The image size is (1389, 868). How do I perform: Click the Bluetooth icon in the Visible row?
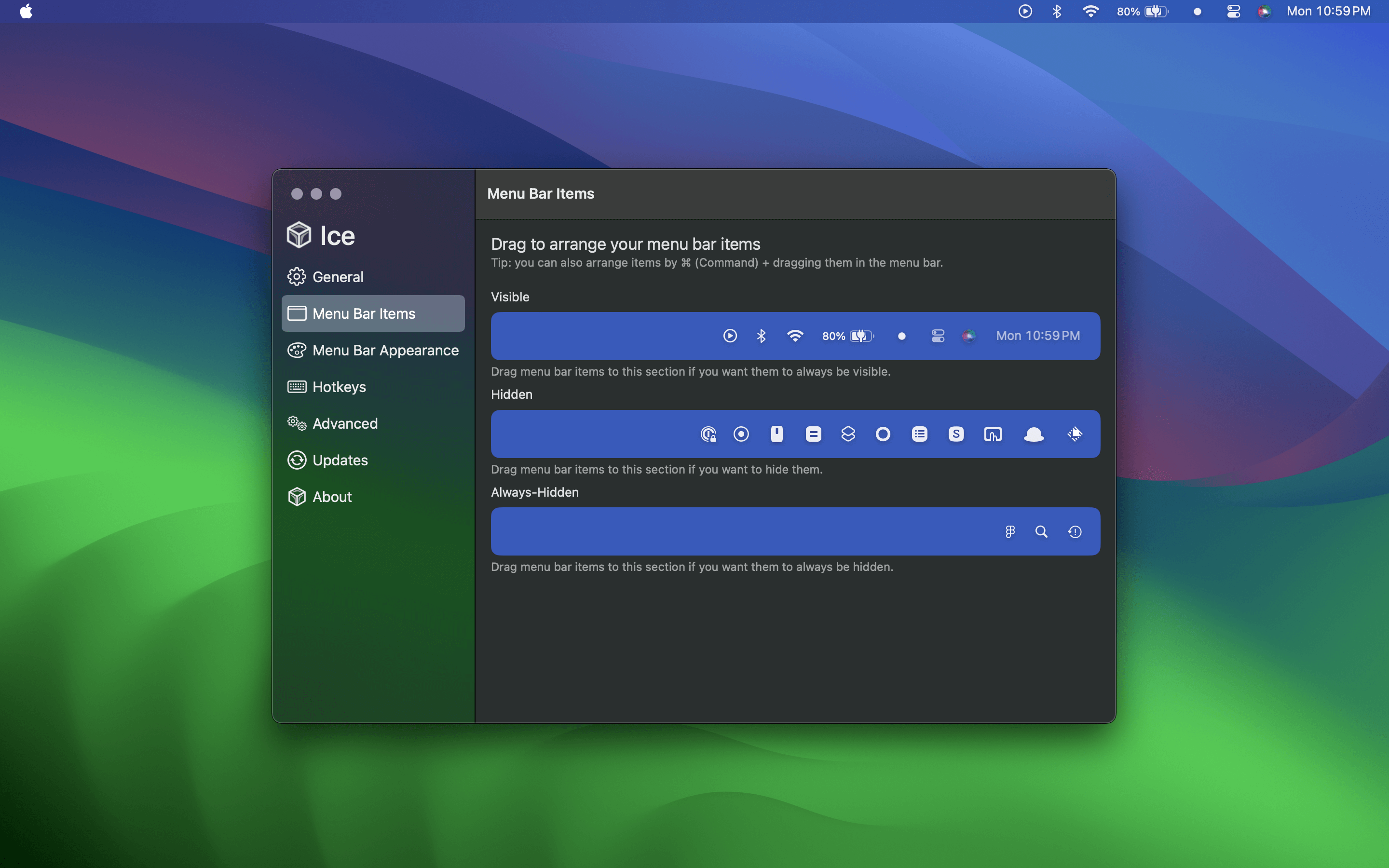point(762,336)
